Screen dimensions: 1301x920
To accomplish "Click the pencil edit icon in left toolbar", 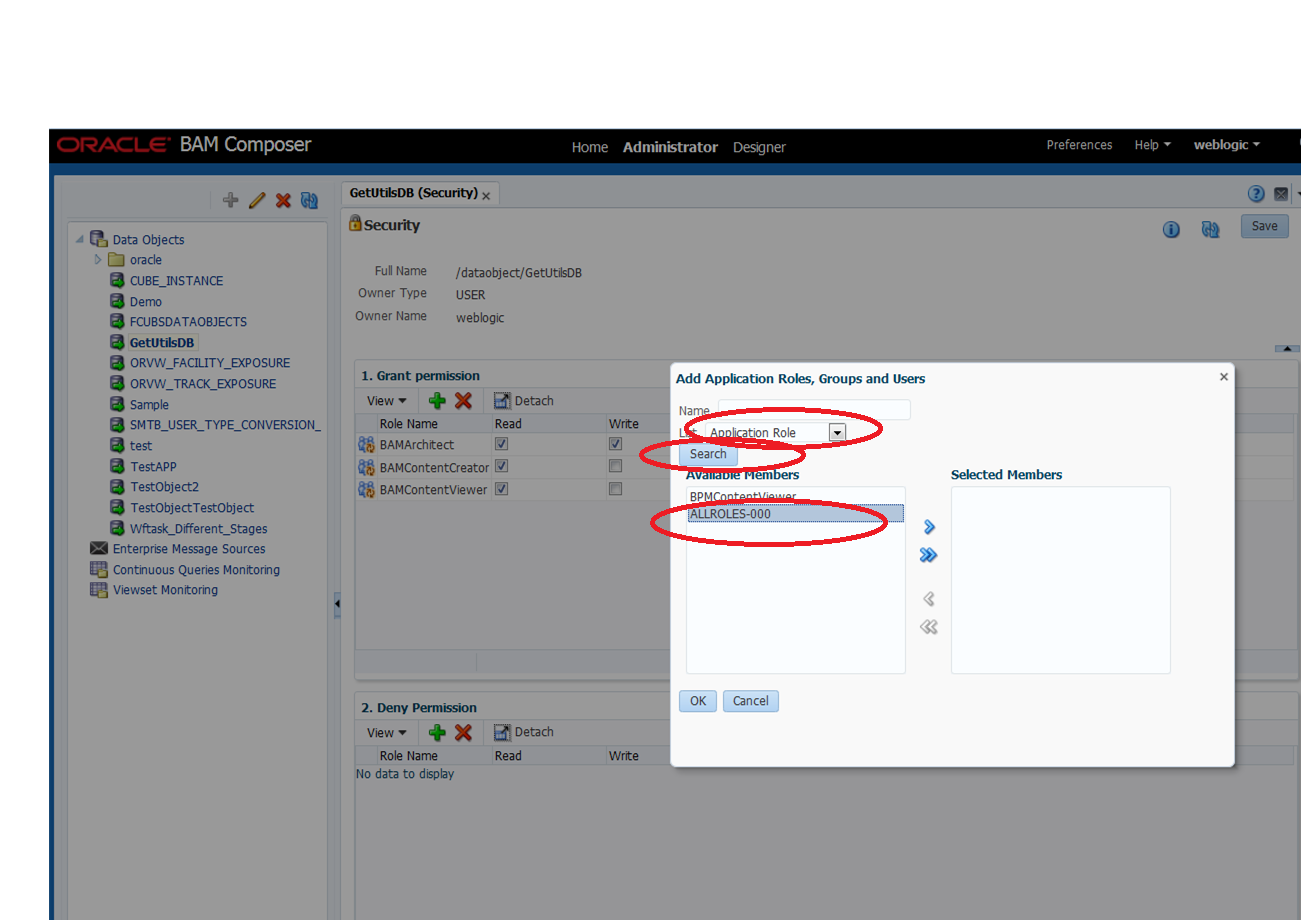I will 257,200.
